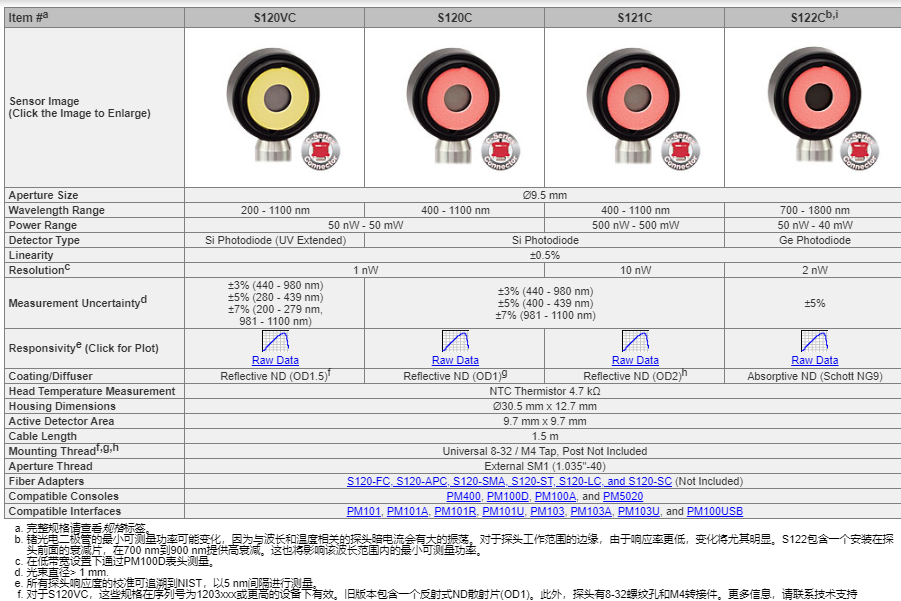
Task: Open the PM101A interface link
Action: pyautogui.click(x=407, y=511)
